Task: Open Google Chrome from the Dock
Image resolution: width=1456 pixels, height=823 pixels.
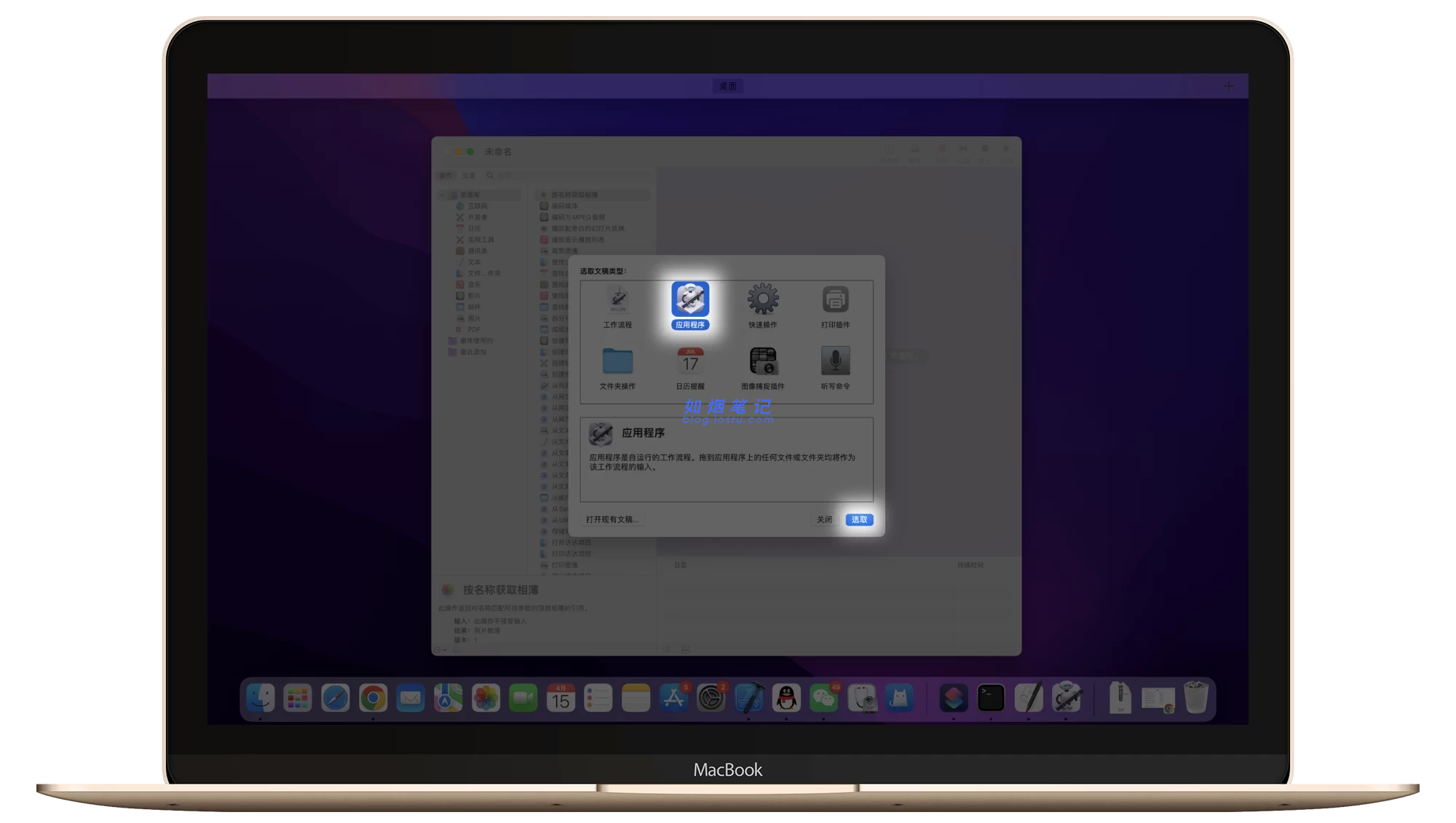Action: (x=373, y=698)
